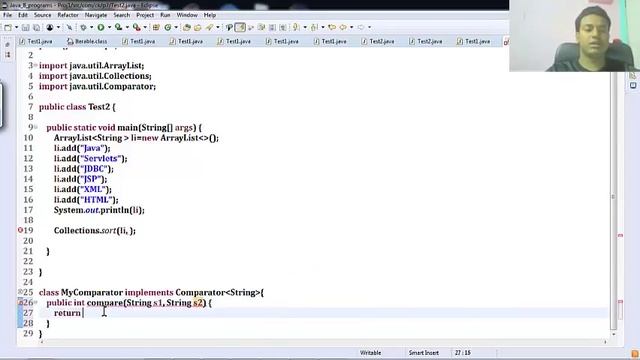Click the lower icon in left trim bar
This screenshot has width=640, height=360.
(7, 54)
